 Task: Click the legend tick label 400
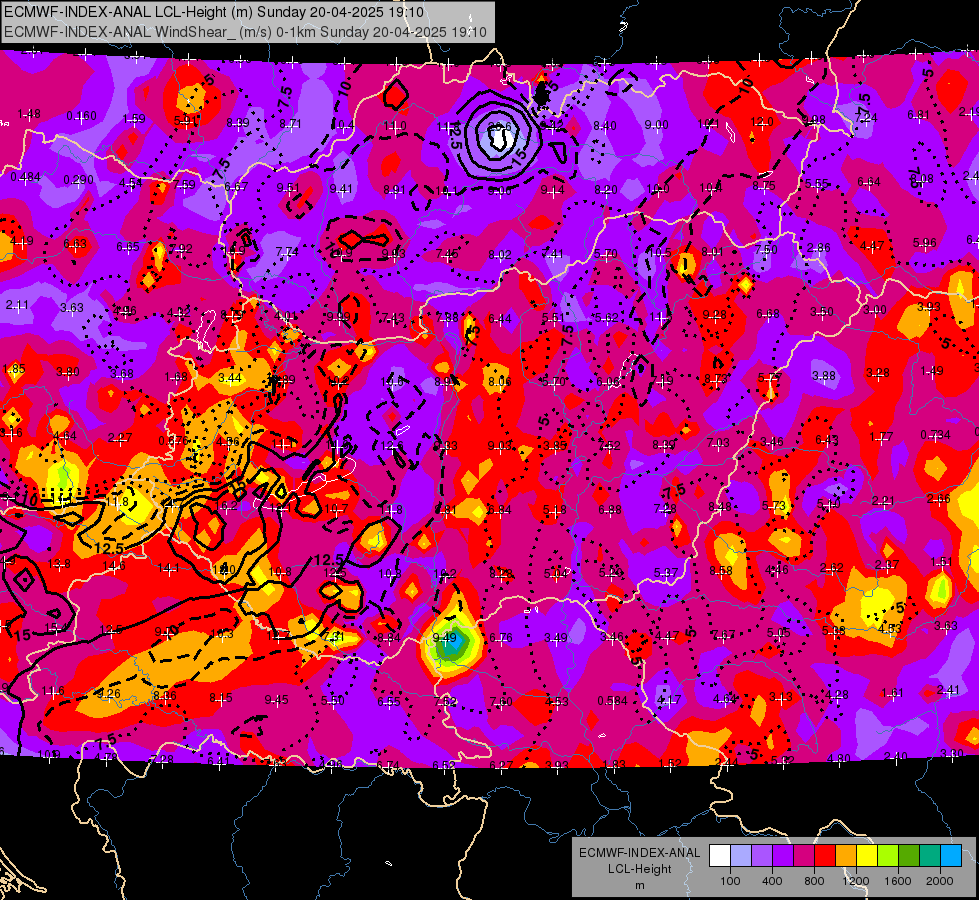[772, 881]
